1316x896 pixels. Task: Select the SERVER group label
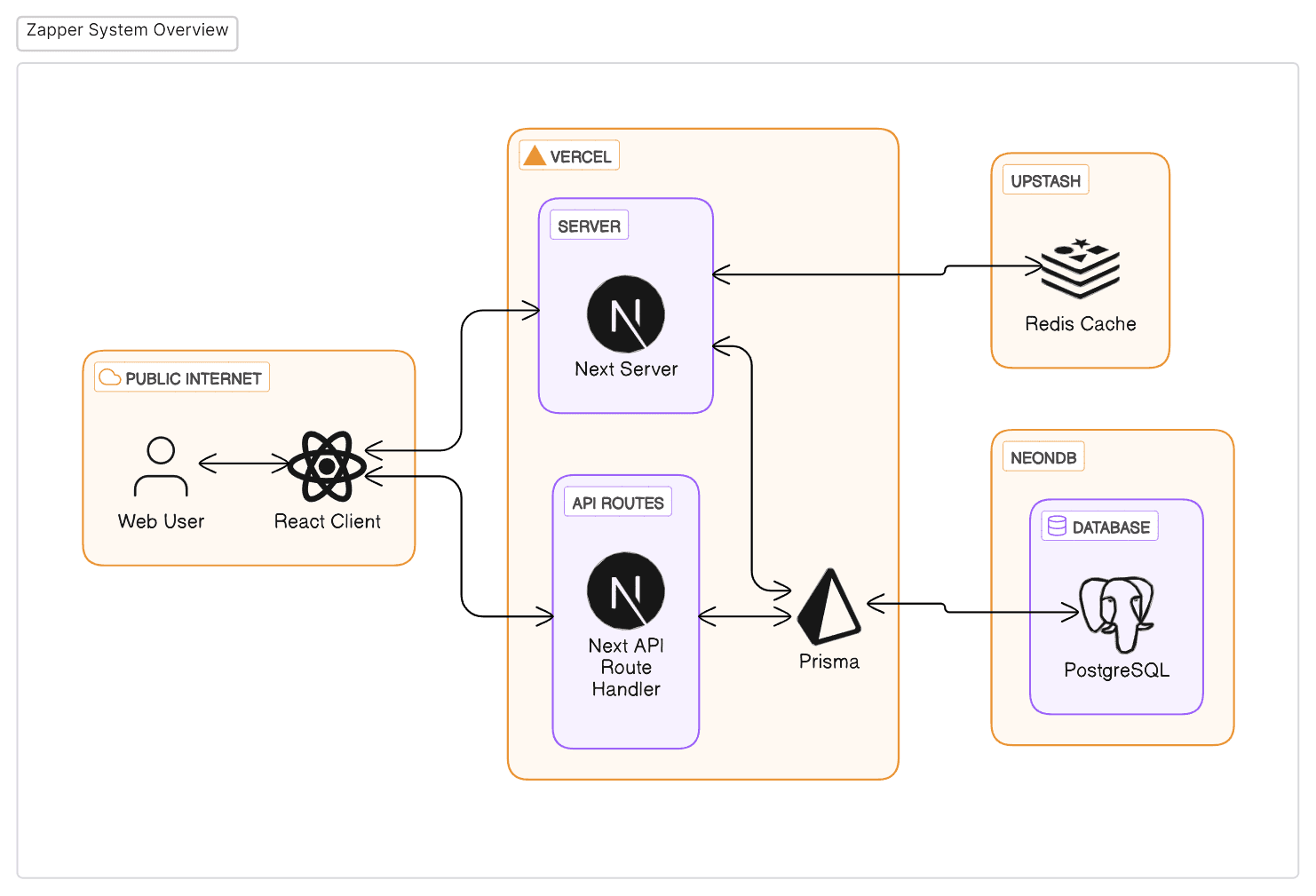589,226
